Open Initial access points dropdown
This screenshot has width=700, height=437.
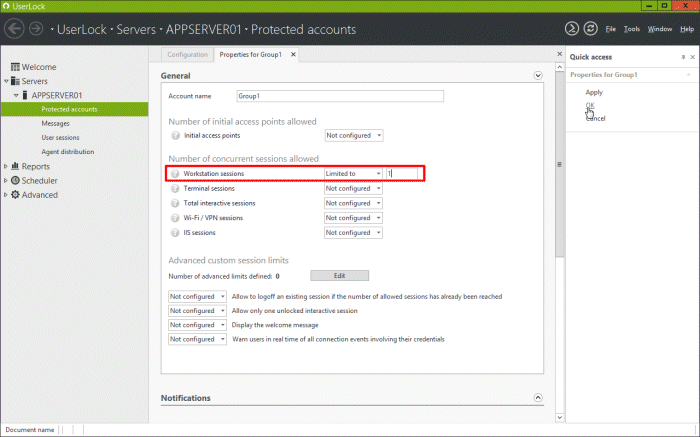354,135
